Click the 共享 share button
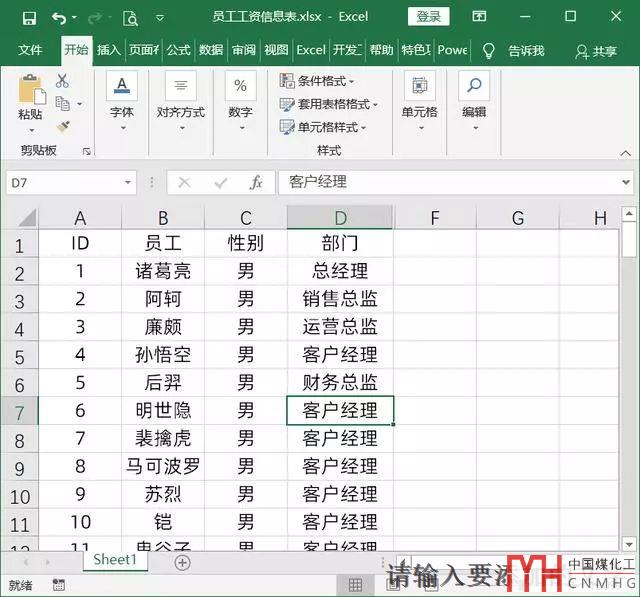 coord(596,51)
